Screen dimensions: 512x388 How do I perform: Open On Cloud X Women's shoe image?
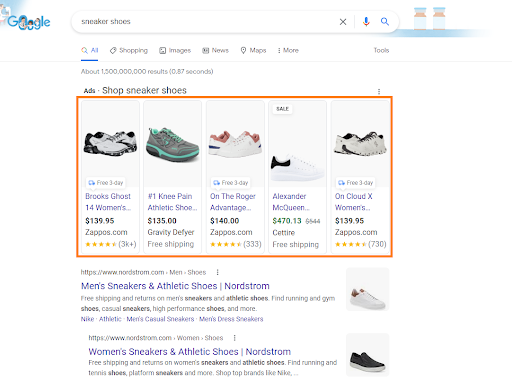pyautogui.click(x=360, y=144)
